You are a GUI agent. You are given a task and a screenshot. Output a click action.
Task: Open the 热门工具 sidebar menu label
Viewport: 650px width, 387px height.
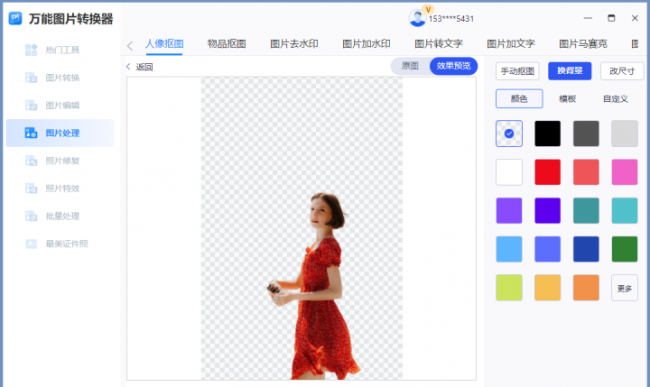click(62, 50)
